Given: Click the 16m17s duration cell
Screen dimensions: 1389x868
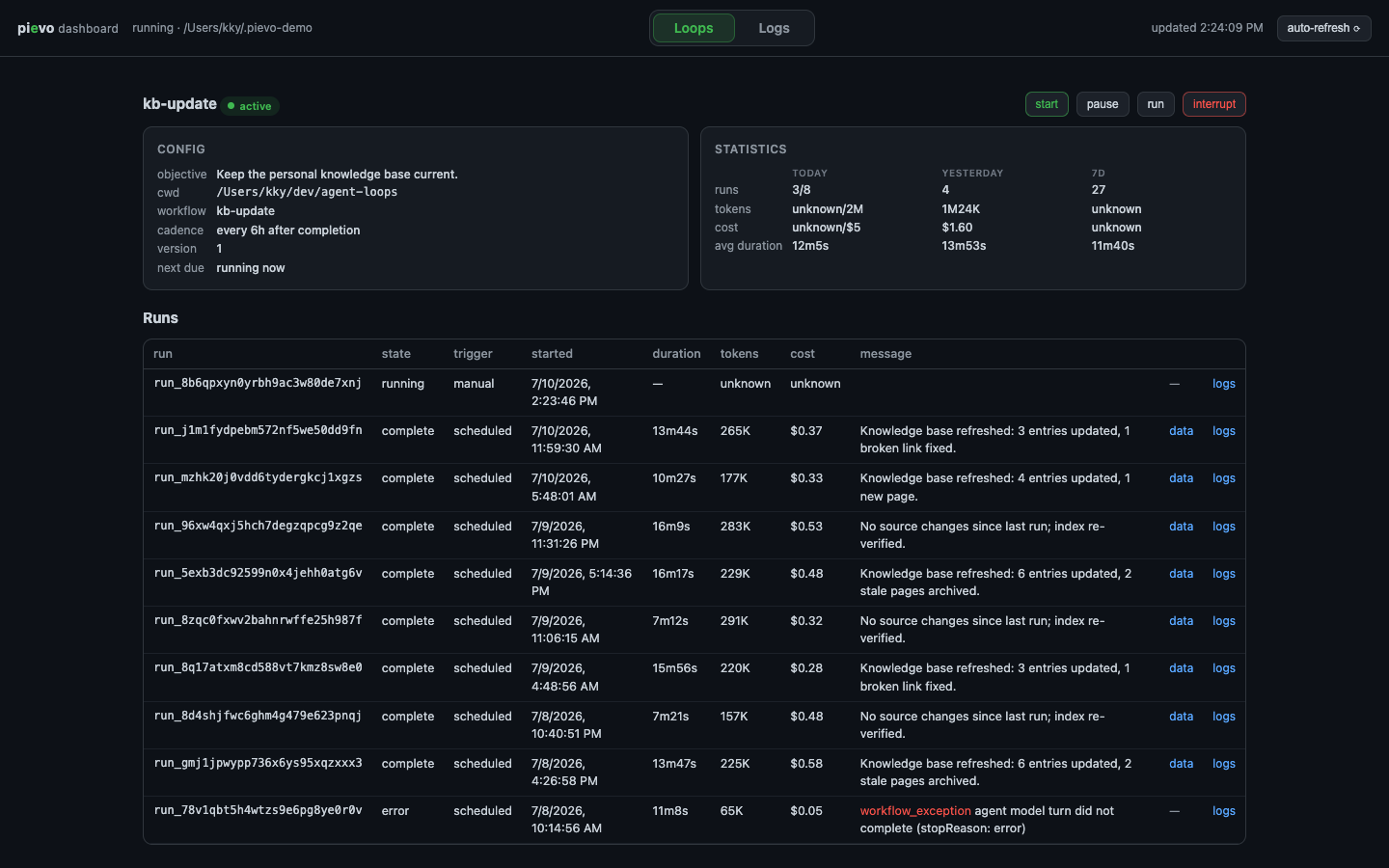Looking at the screenshot, I should click(673, 574).
